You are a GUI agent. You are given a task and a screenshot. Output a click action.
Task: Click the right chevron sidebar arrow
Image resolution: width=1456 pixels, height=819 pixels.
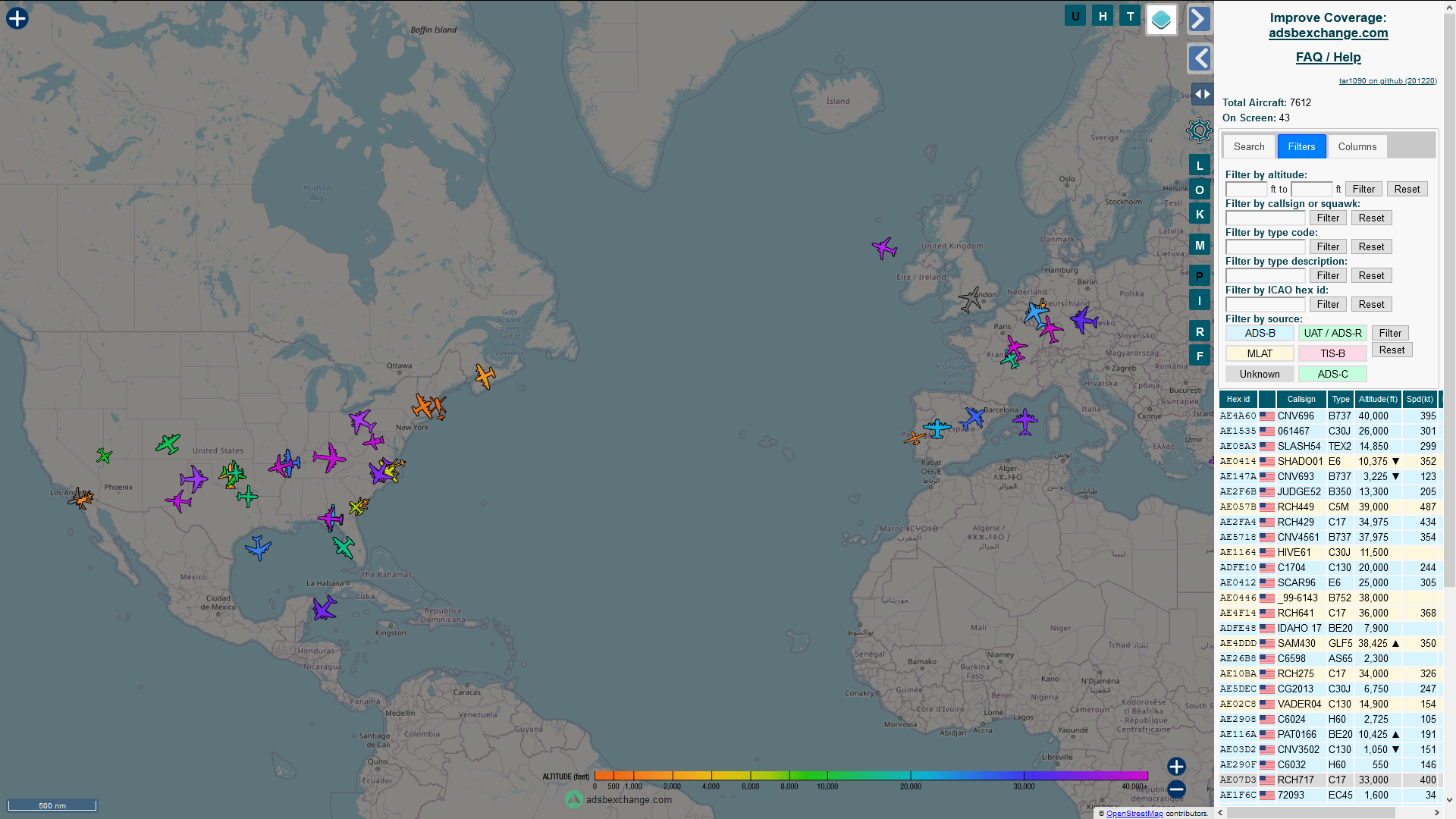click(1199, 19)
